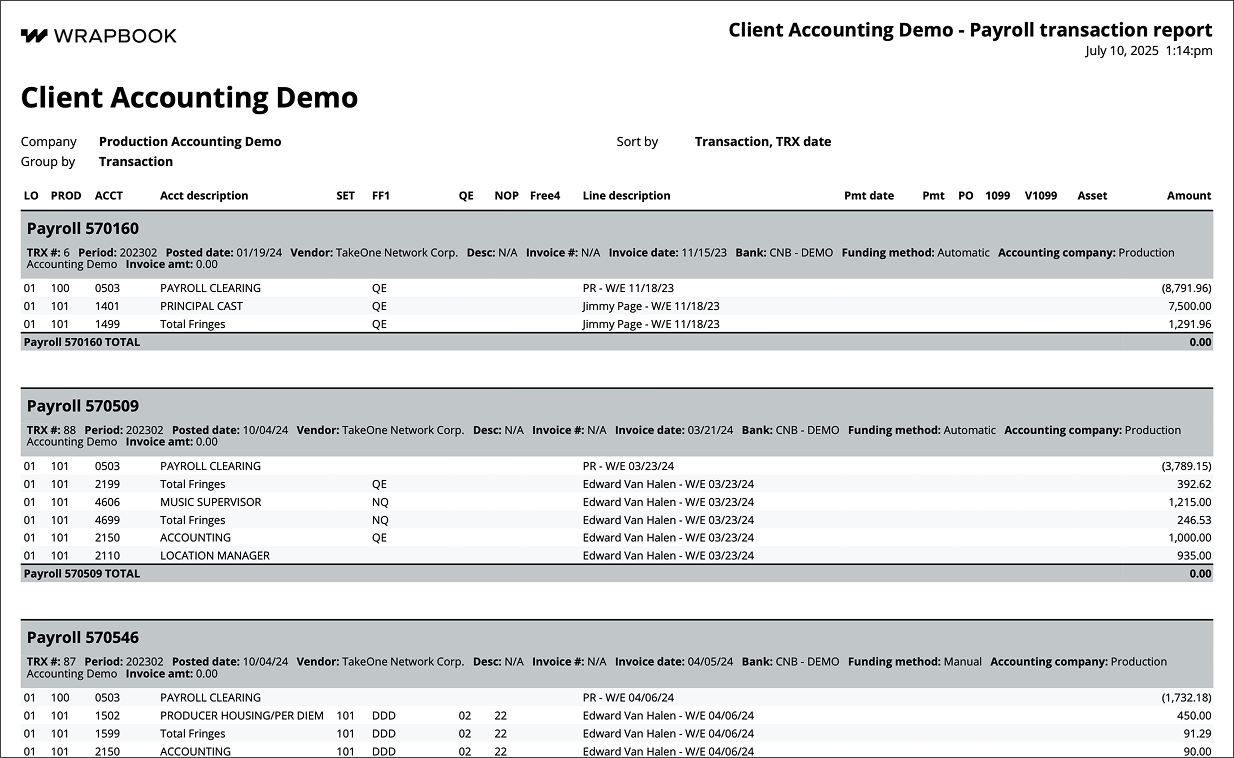Click 'PR - W/E 04/06/24' line description
This screenshot has width=1234, height=758.
click(629, 698)
